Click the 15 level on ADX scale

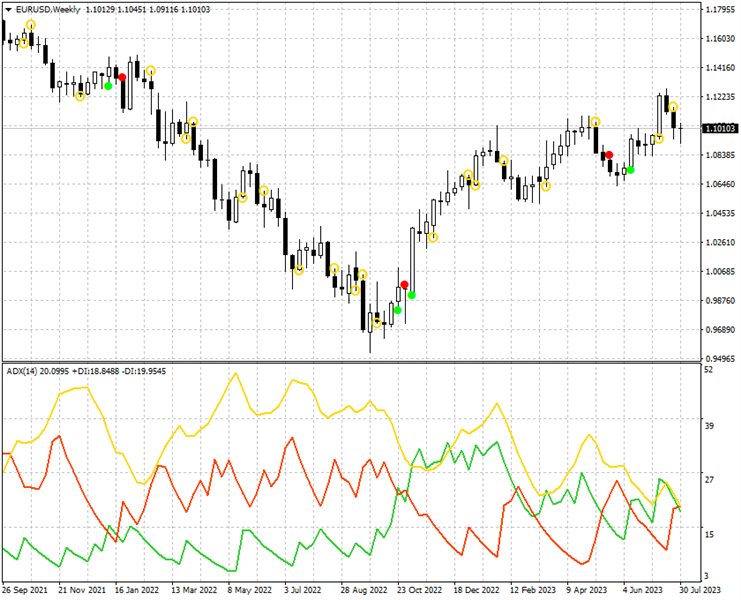pyautogui.click(x=708, y=534)
